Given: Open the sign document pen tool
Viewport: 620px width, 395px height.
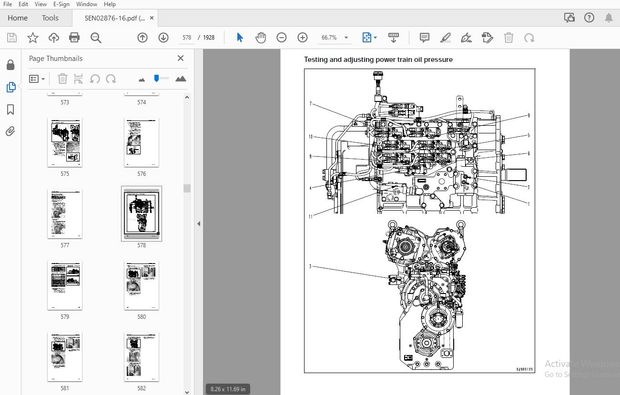Looking at the screenshot, I should (467, 38).
